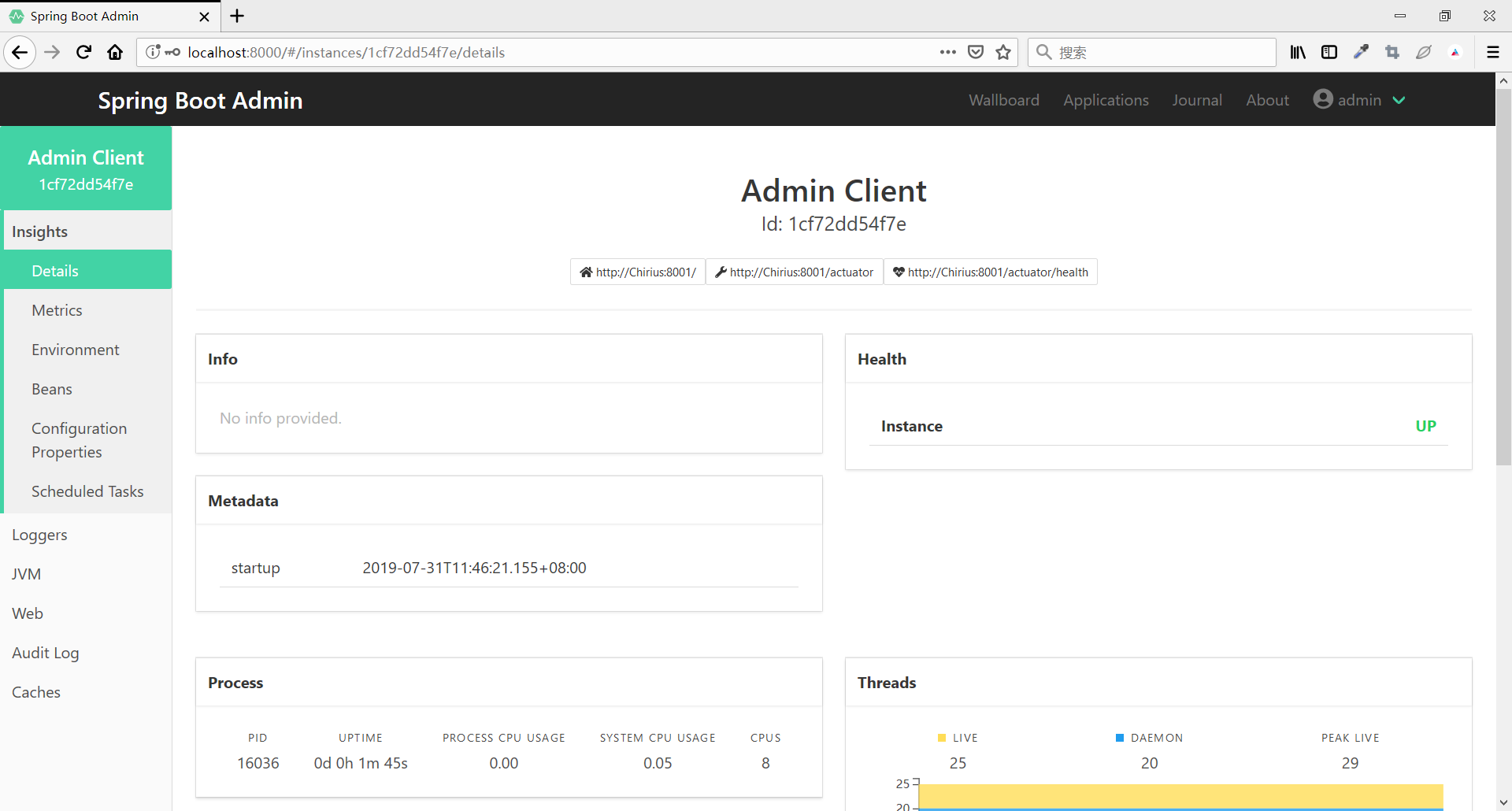
Task: Go back with browser back arrow
Action: click(20, 53)
